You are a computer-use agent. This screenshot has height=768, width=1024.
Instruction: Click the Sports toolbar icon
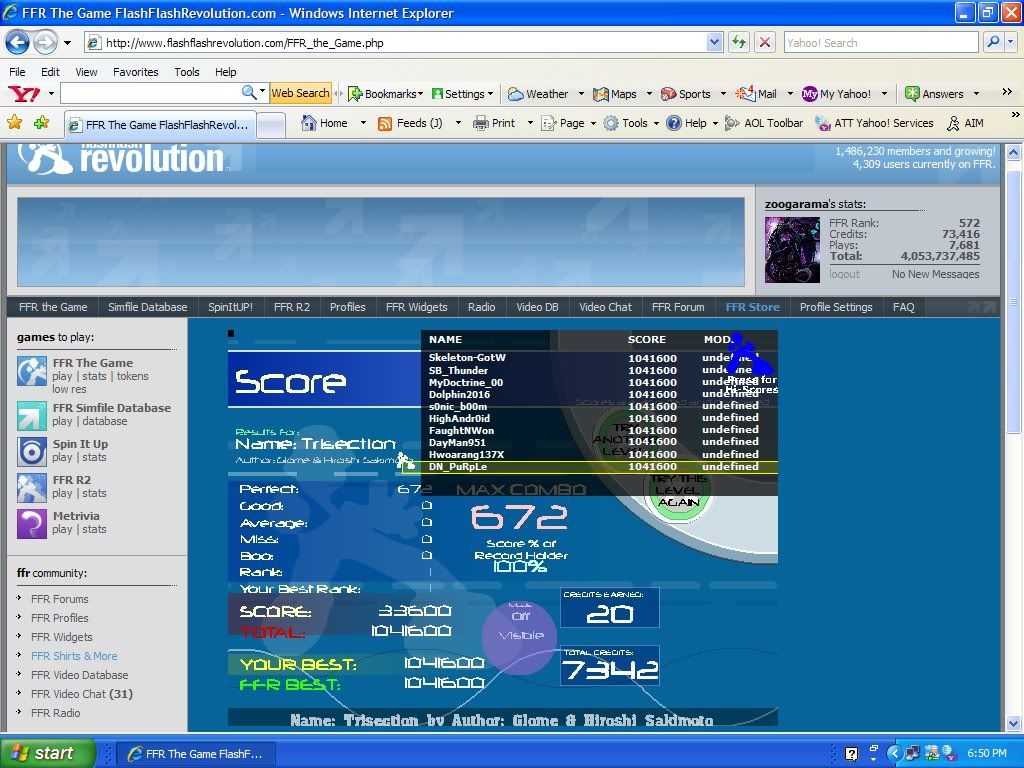coord(668,94)
